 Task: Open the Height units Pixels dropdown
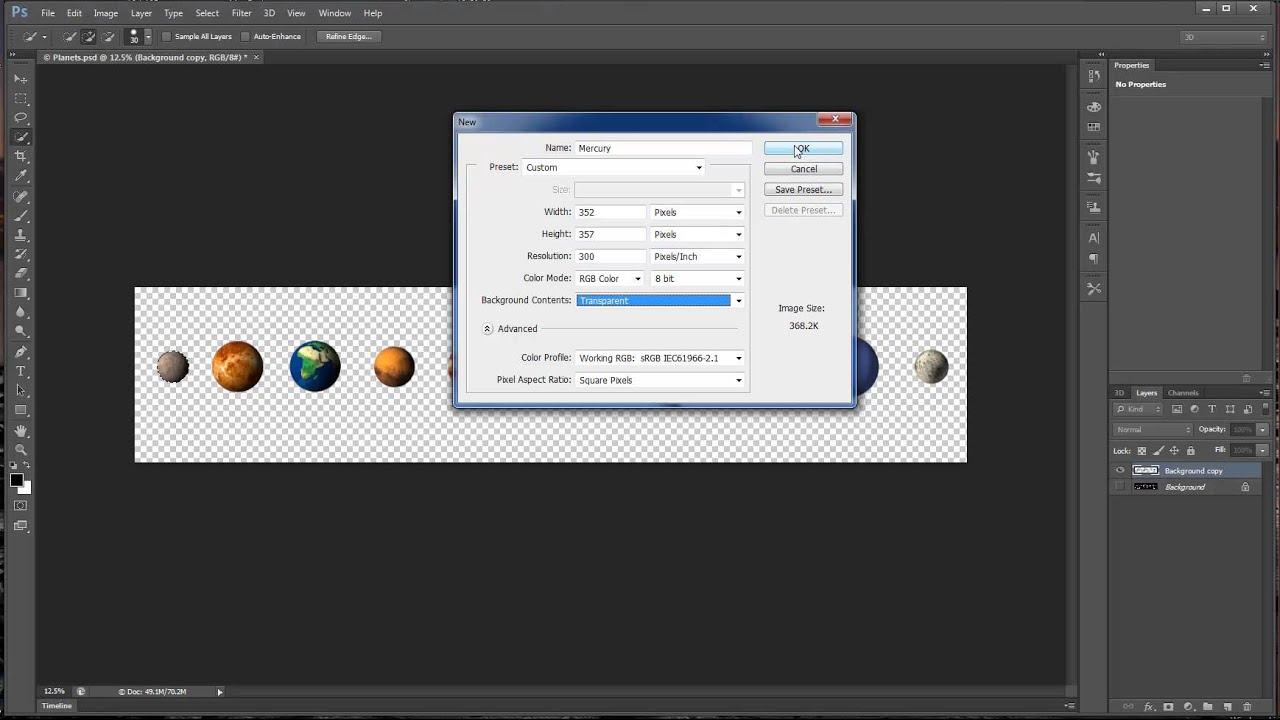[x=697, y=234]
